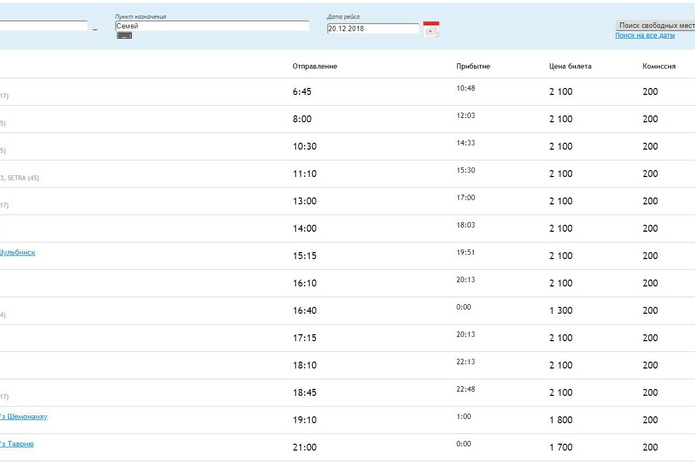Open the Шульбинск route link
695x464 pixels.
coord(17,253)
